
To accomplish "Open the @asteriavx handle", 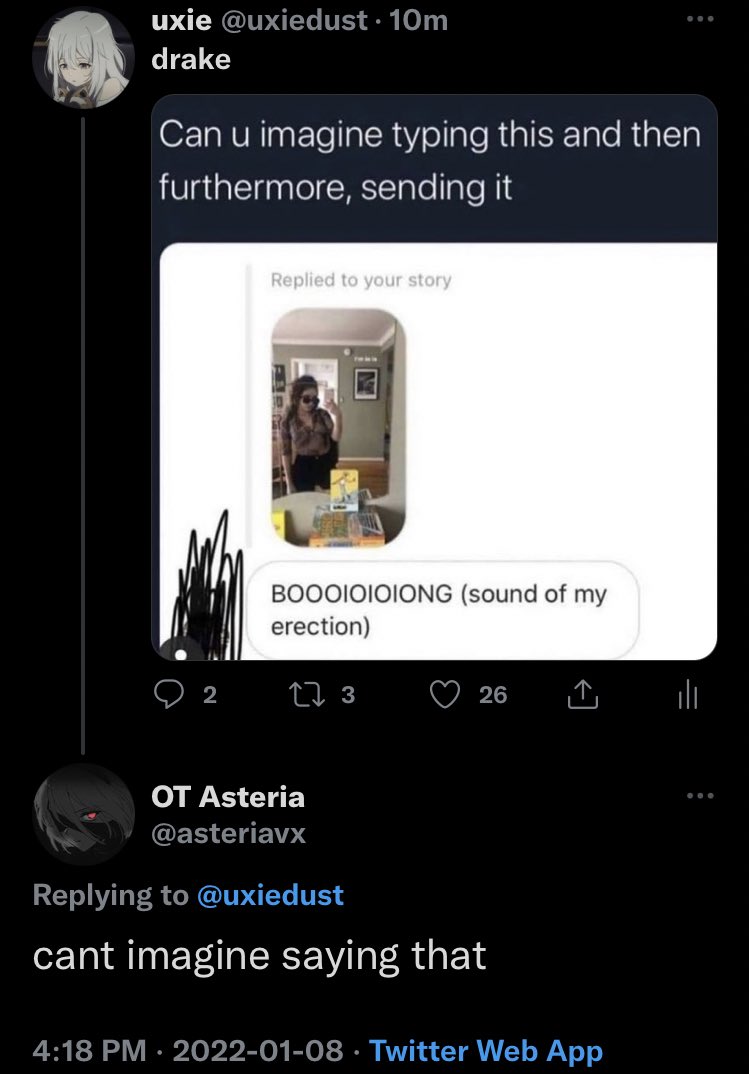I will [228, 832].
